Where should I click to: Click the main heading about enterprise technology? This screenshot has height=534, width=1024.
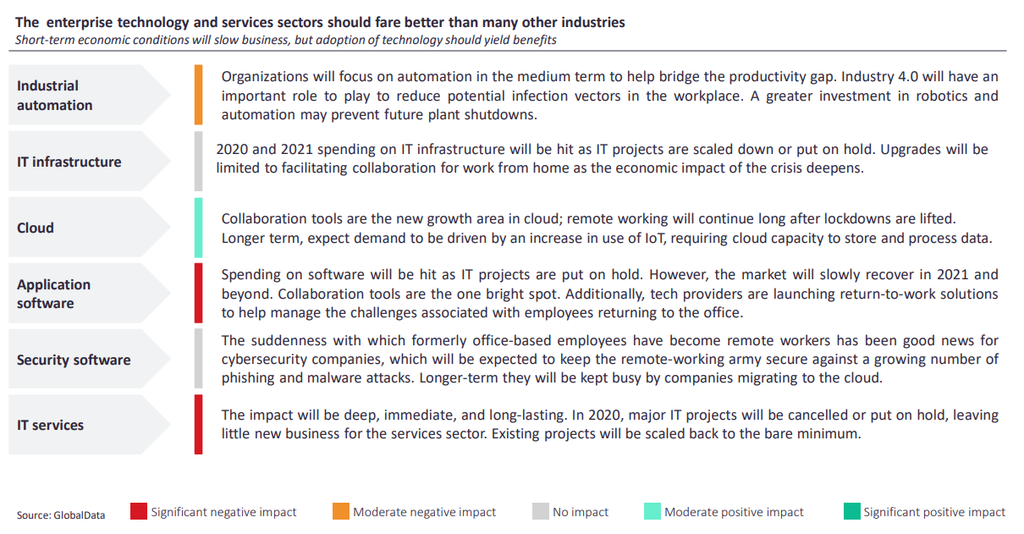[x=320, y=22]
